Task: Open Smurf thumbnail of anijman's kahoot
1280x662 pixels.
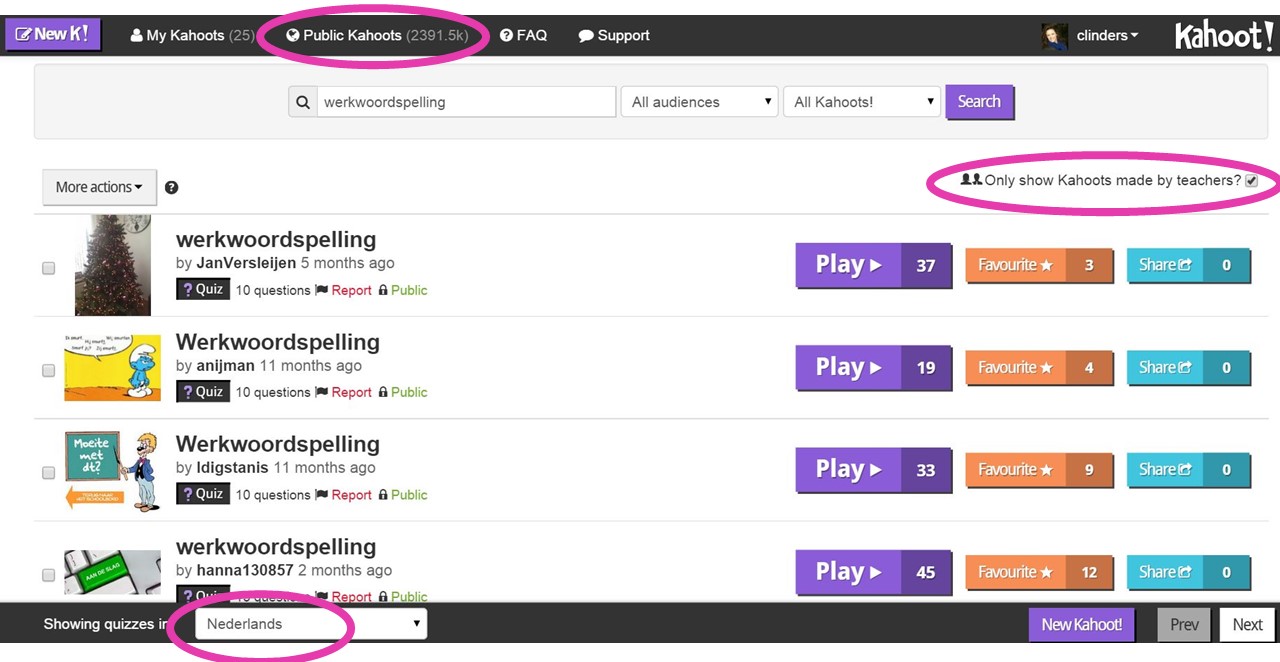Action: [x=112, y=367]
